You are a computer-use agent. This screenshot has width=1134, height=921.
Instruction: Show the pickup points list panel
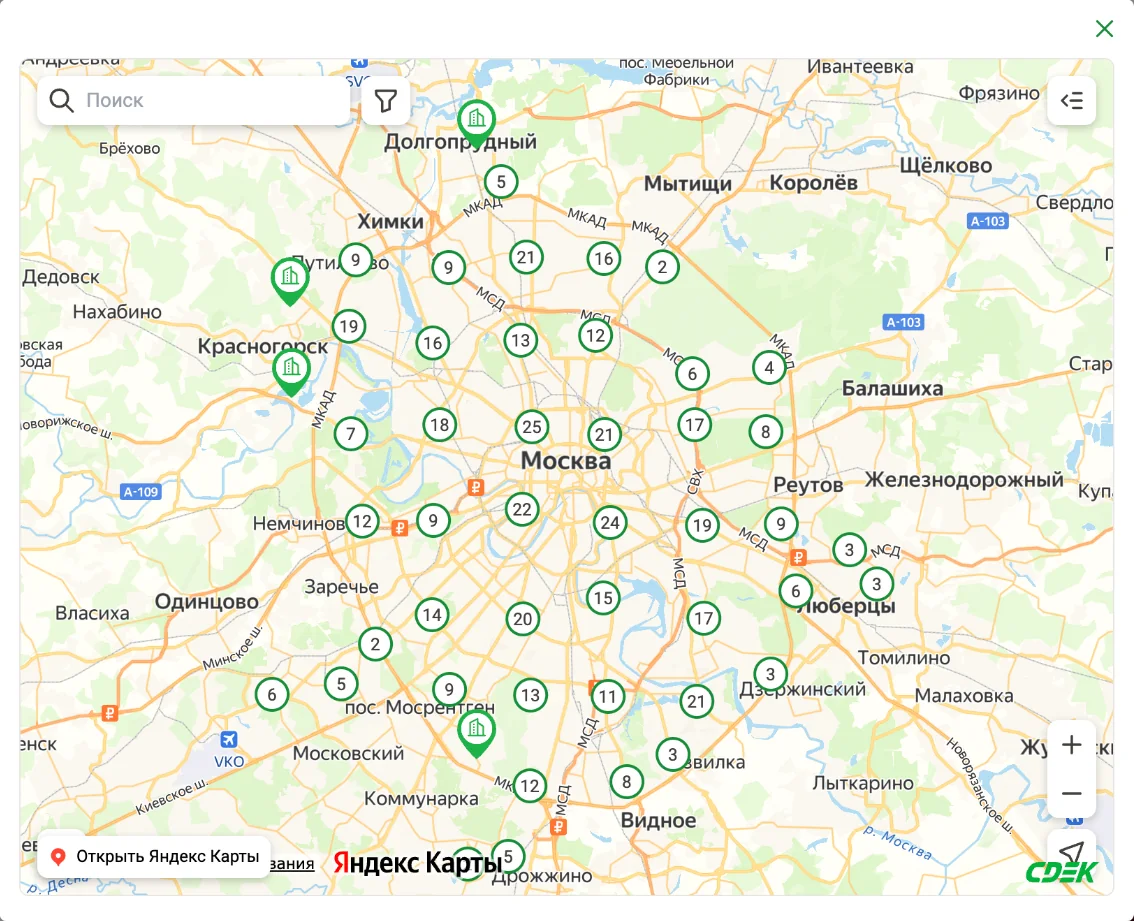click(x=1071, y=101)
